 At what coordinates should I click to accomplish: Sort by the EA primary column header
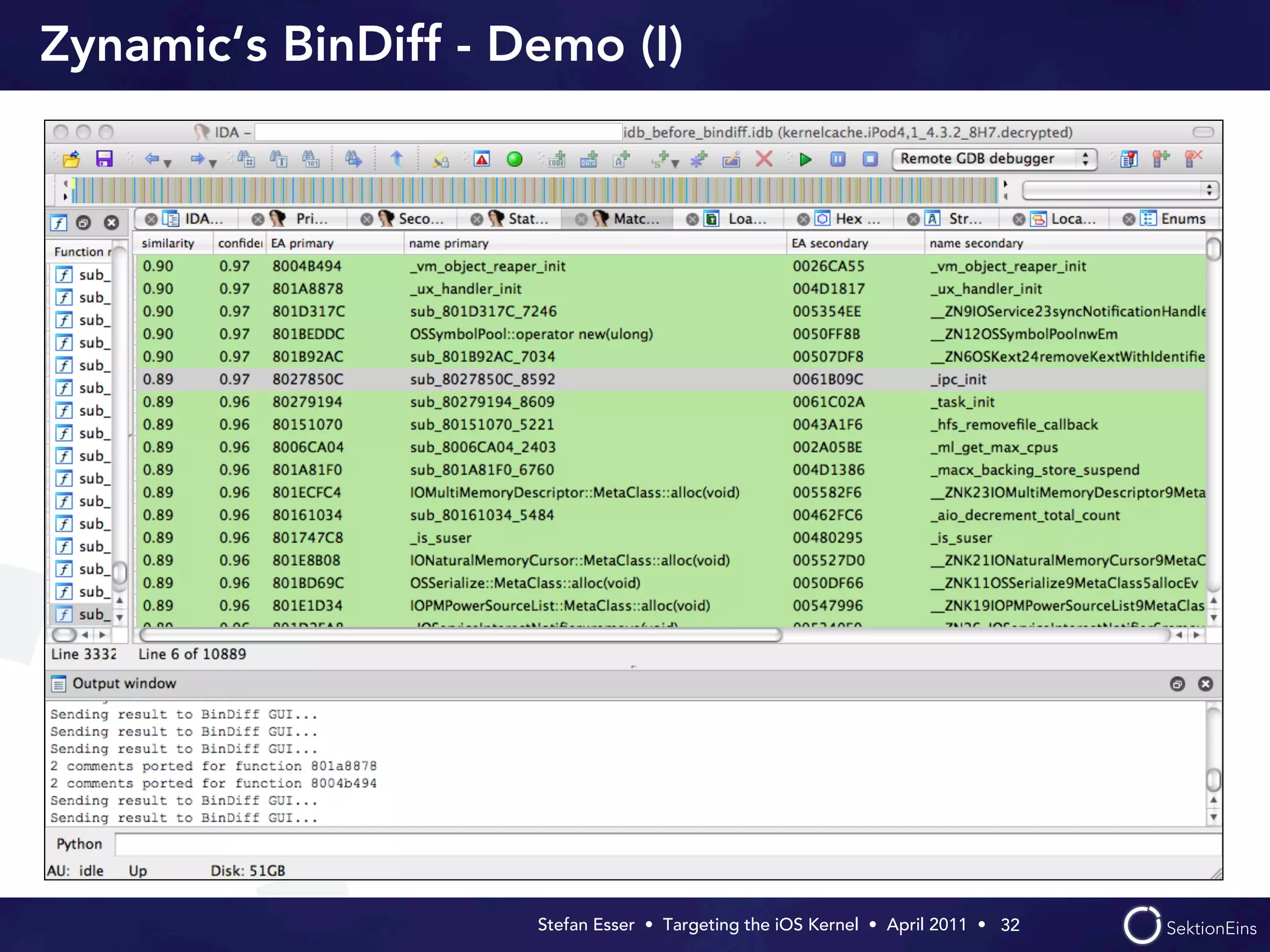tap(335, 243)
